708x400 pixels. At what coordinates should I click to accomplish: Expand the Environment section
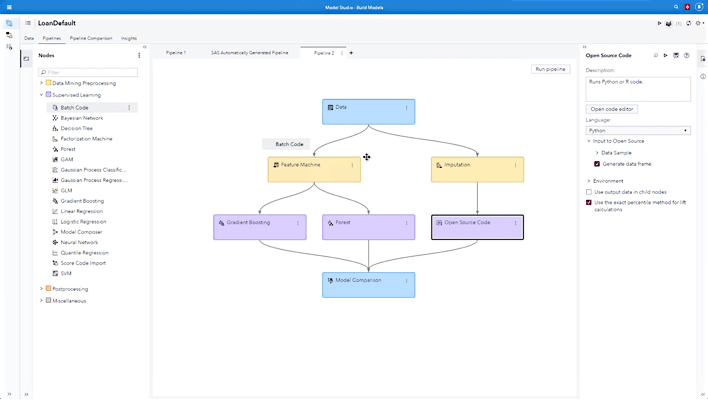[589, 181]
